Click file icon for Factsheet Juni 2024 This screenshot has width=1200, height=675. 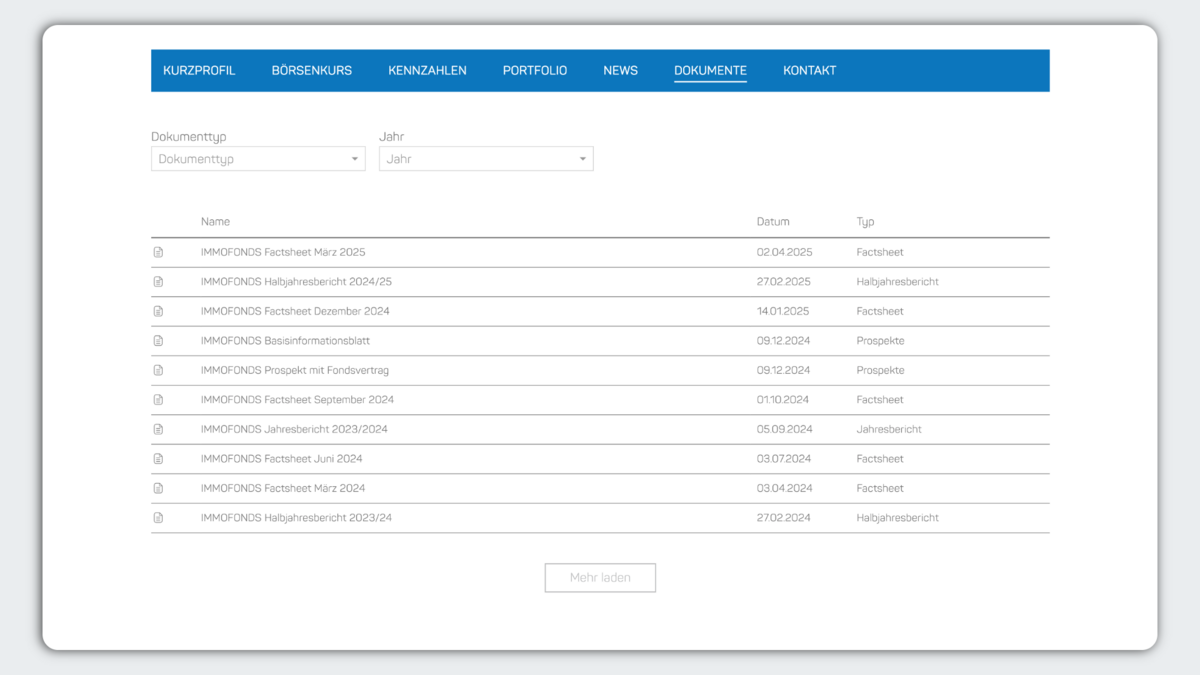click(158, 459)
